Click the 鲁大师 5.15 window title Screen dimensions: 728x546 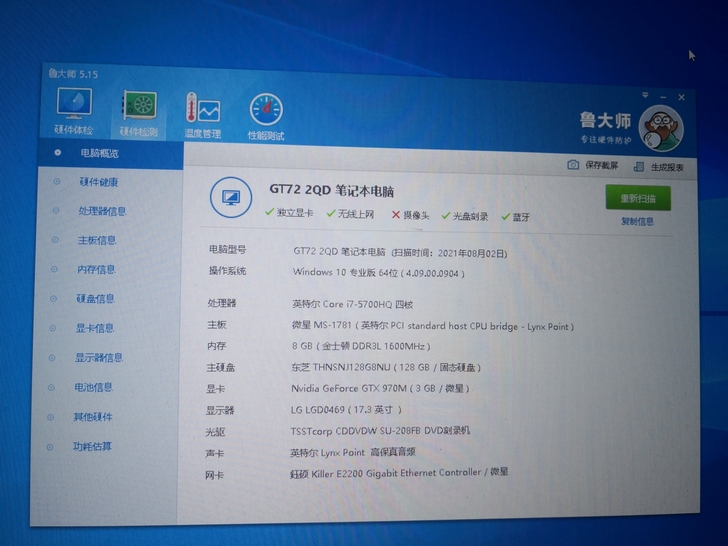(x=73, y=74)
